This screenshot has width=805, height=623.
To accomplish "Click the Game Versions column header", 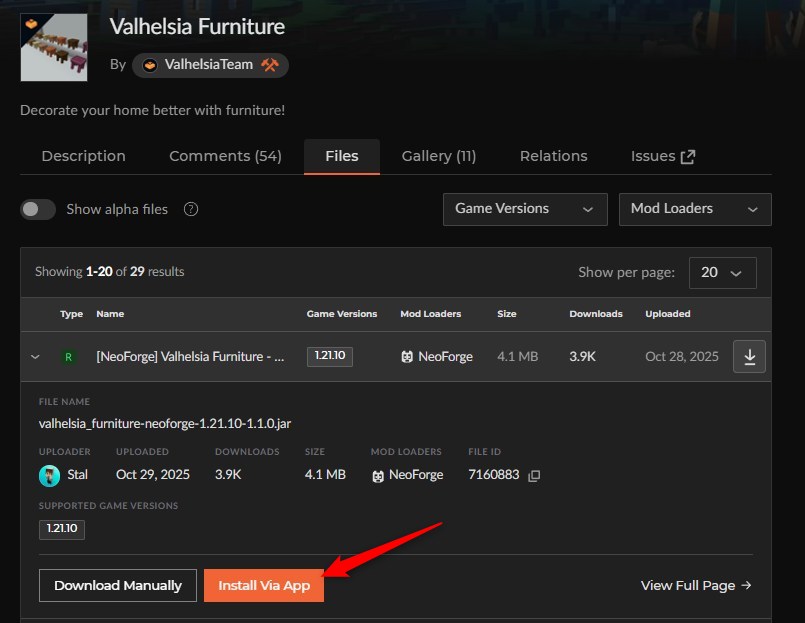I will (342, 314).
